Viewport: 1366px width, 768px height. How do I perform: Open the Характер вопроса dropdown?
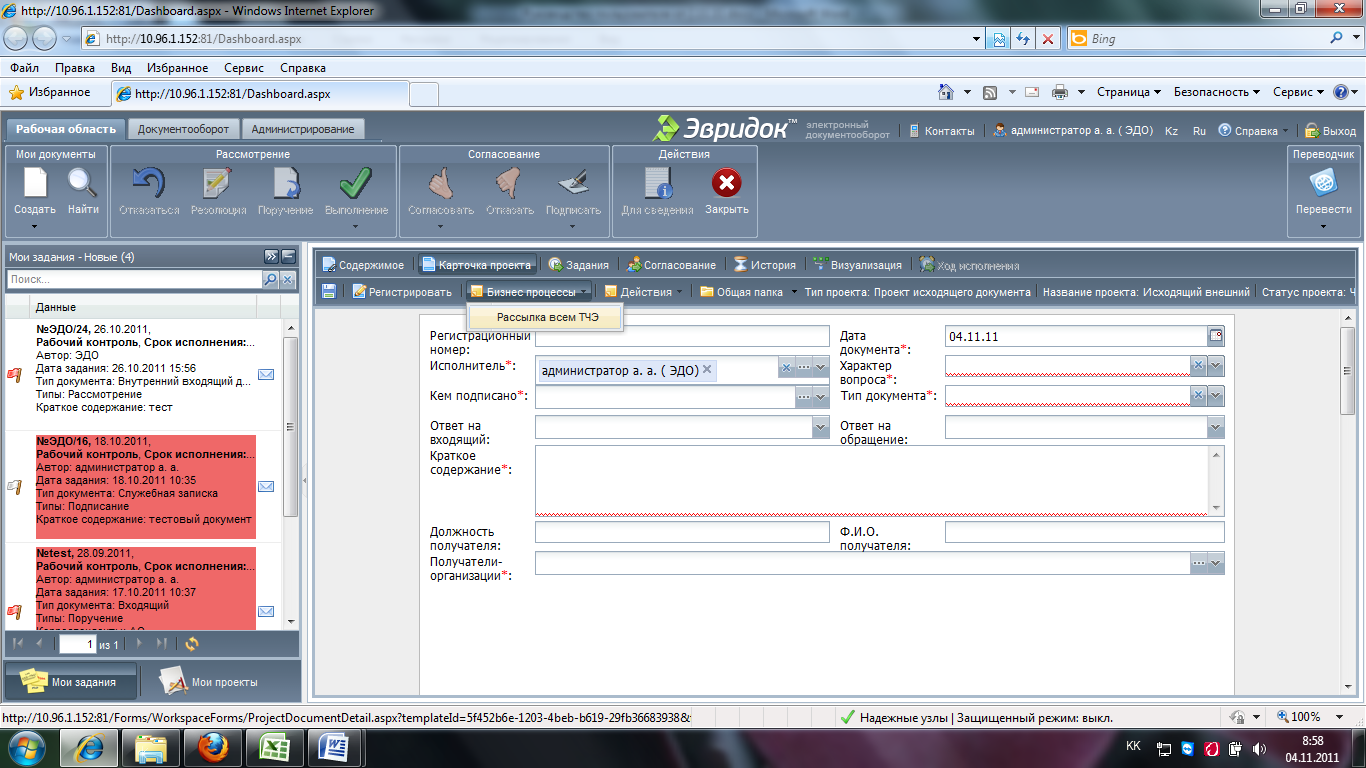pyautogui.click(x=1216, y=366)
